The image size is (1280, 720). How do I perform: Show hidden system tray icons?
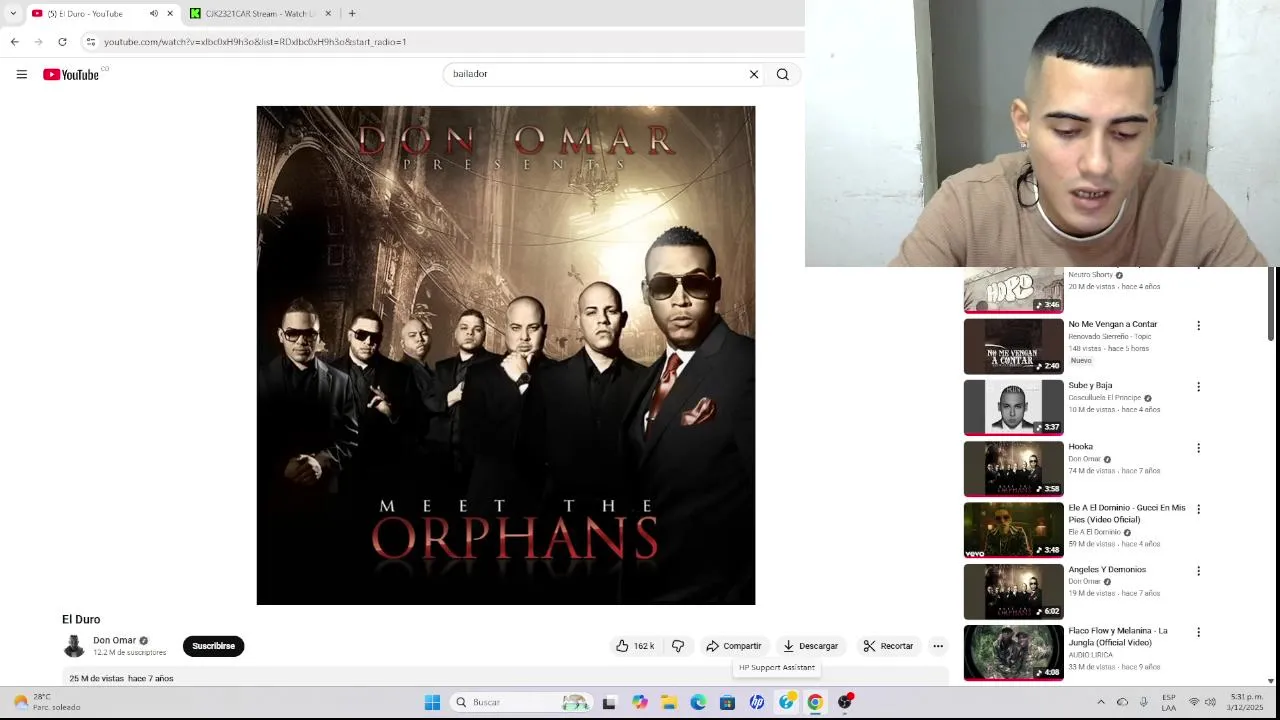[x=1101, y=702]
